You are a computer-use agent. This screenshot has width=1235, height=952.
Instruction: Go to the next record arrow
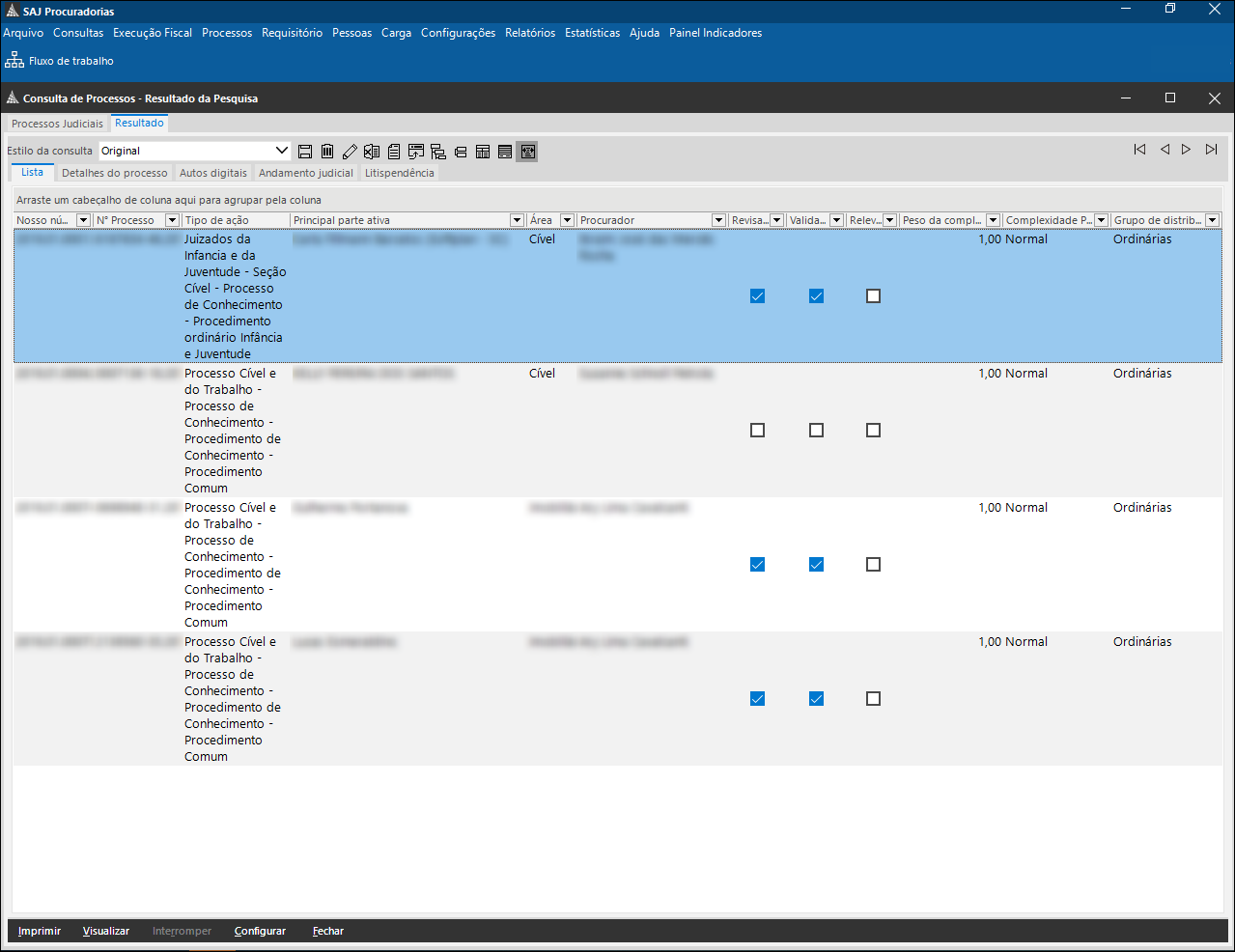coord(1186,150)
